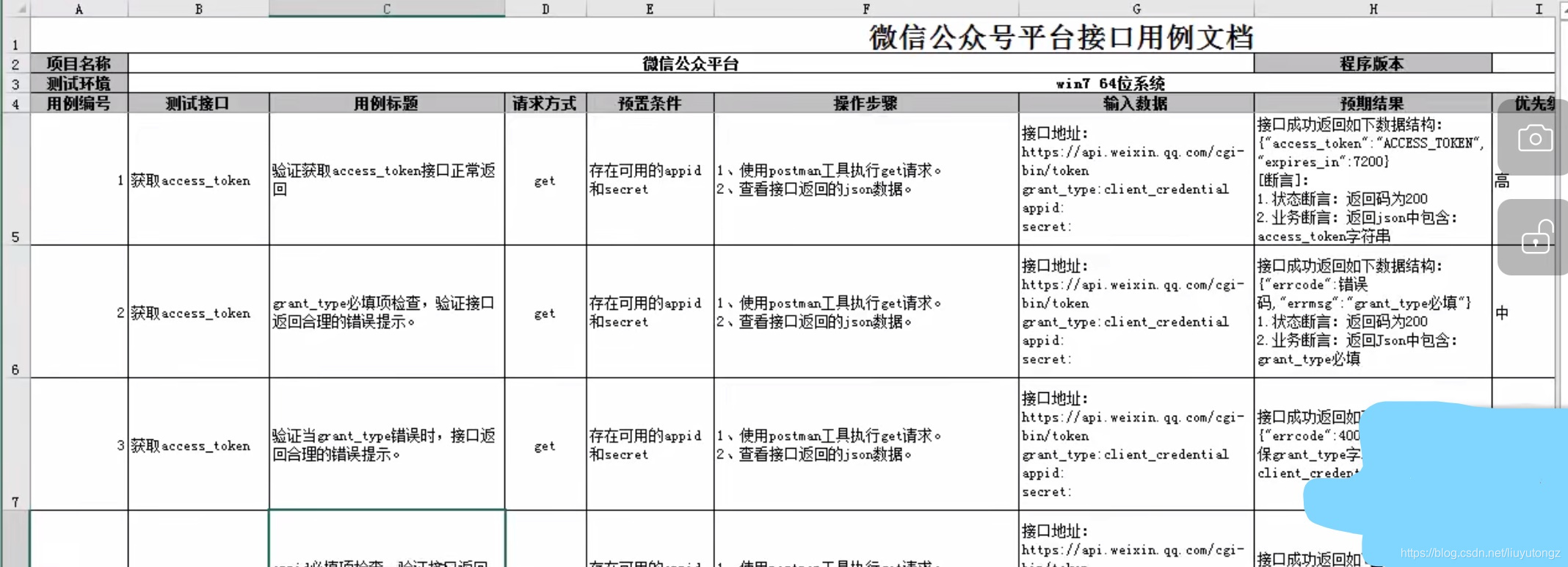The width and height of the screenshot is (1568, 567).
Task: Click expected result cell with grant_type必填
Action: pos(1373,312)
